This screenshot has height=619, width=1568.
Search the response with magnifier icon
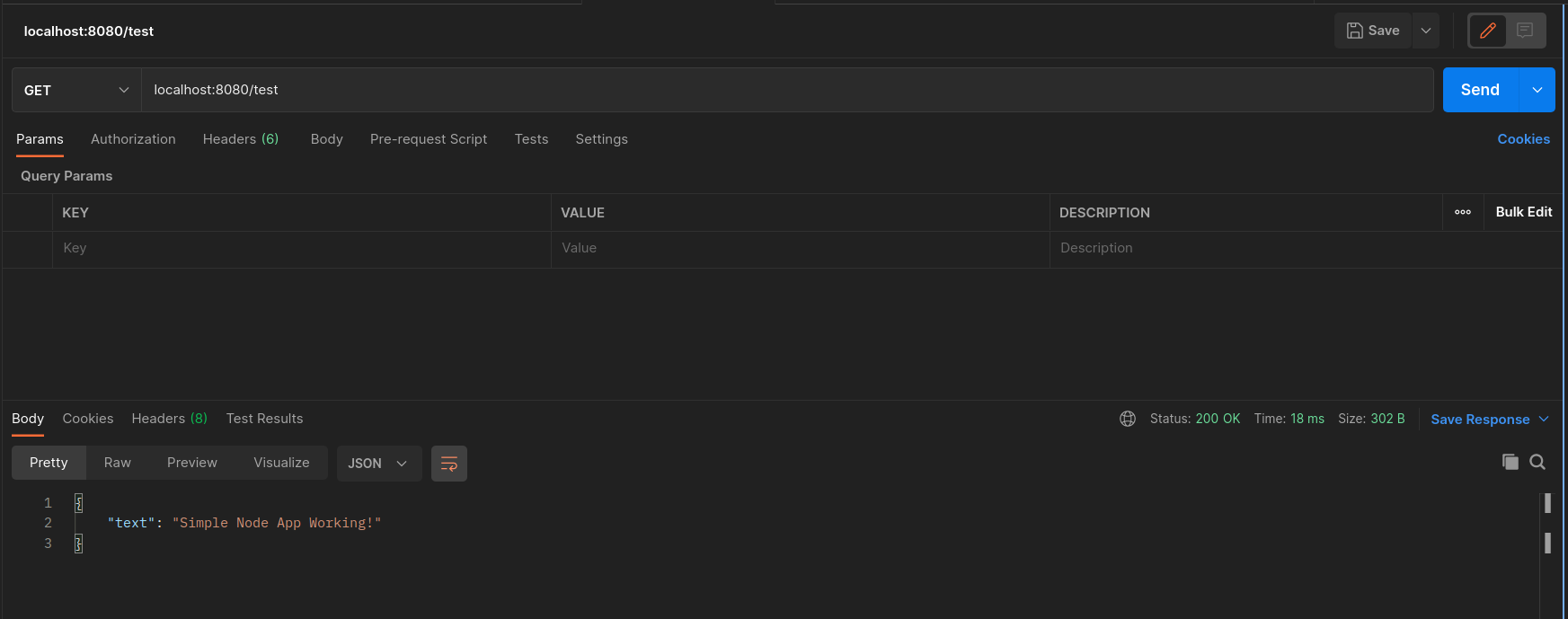pyautogui.click(x=1537, y=462)
